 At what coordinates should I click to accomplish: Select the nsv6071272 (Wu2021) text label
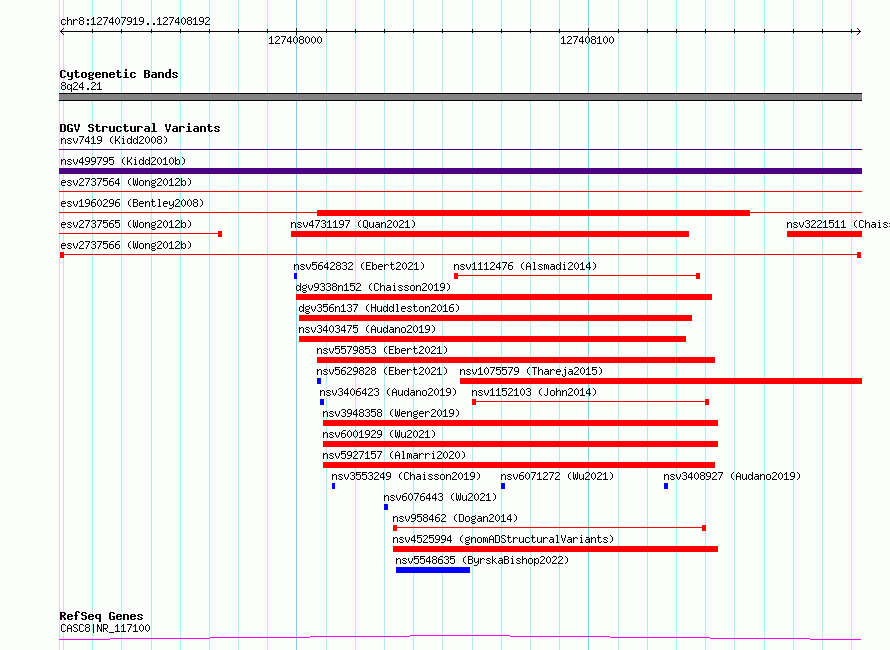coord(557,476)
